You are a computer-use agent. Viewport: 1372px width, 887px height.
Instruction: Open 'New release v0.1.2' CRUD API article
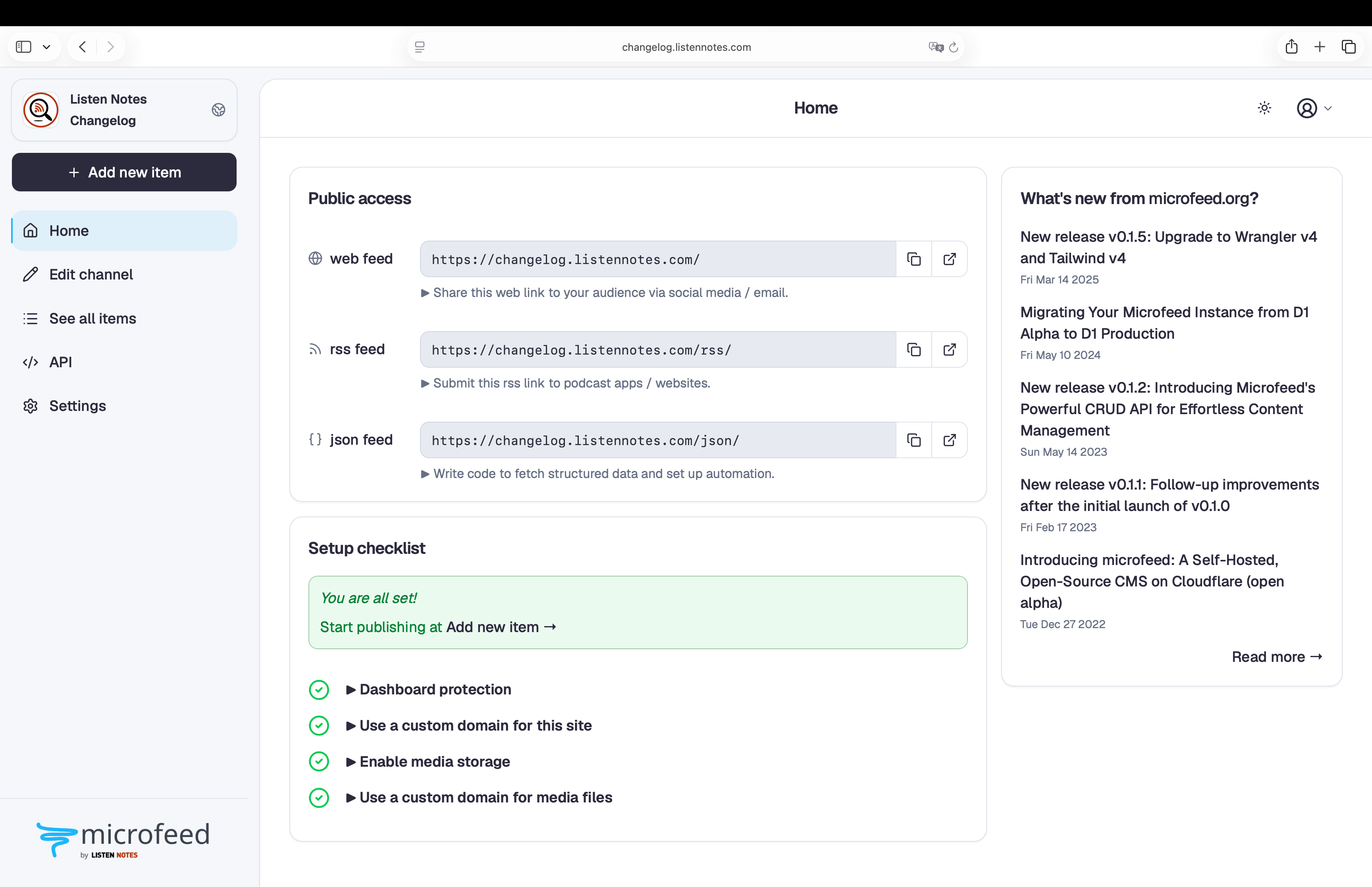click(1168, 409)
